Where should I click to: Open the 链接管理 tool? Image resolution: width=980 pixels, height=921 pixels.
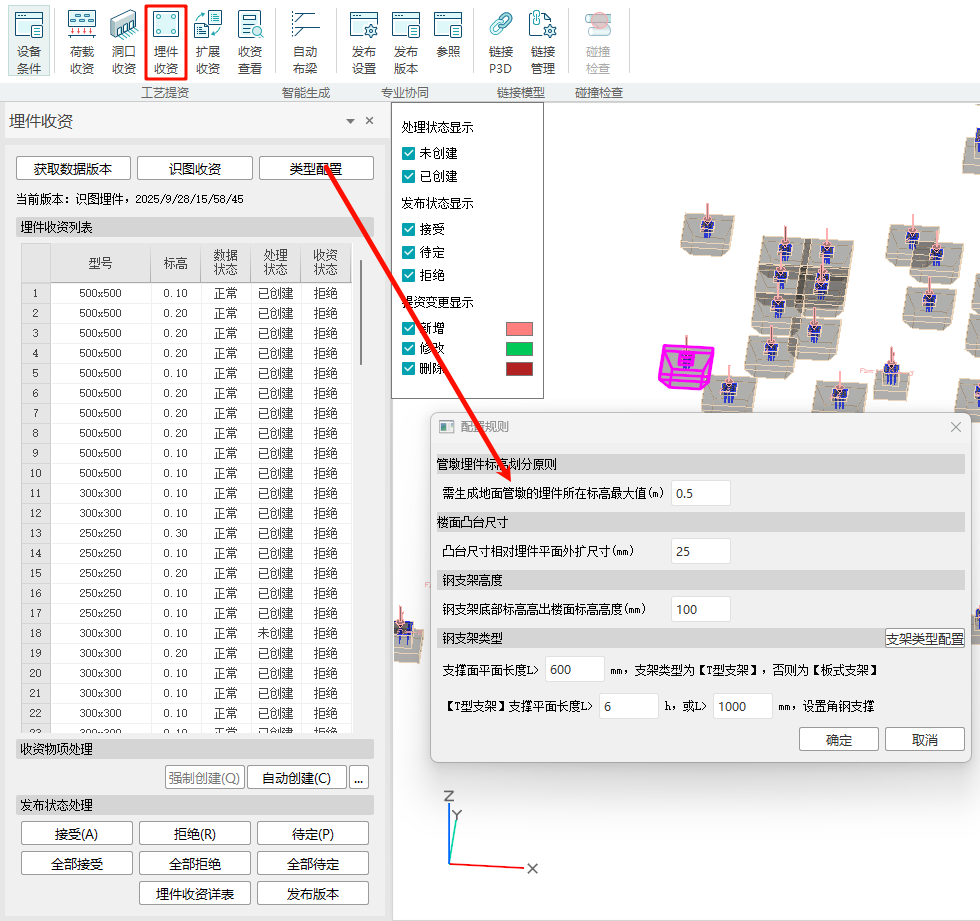click(542, 42)
